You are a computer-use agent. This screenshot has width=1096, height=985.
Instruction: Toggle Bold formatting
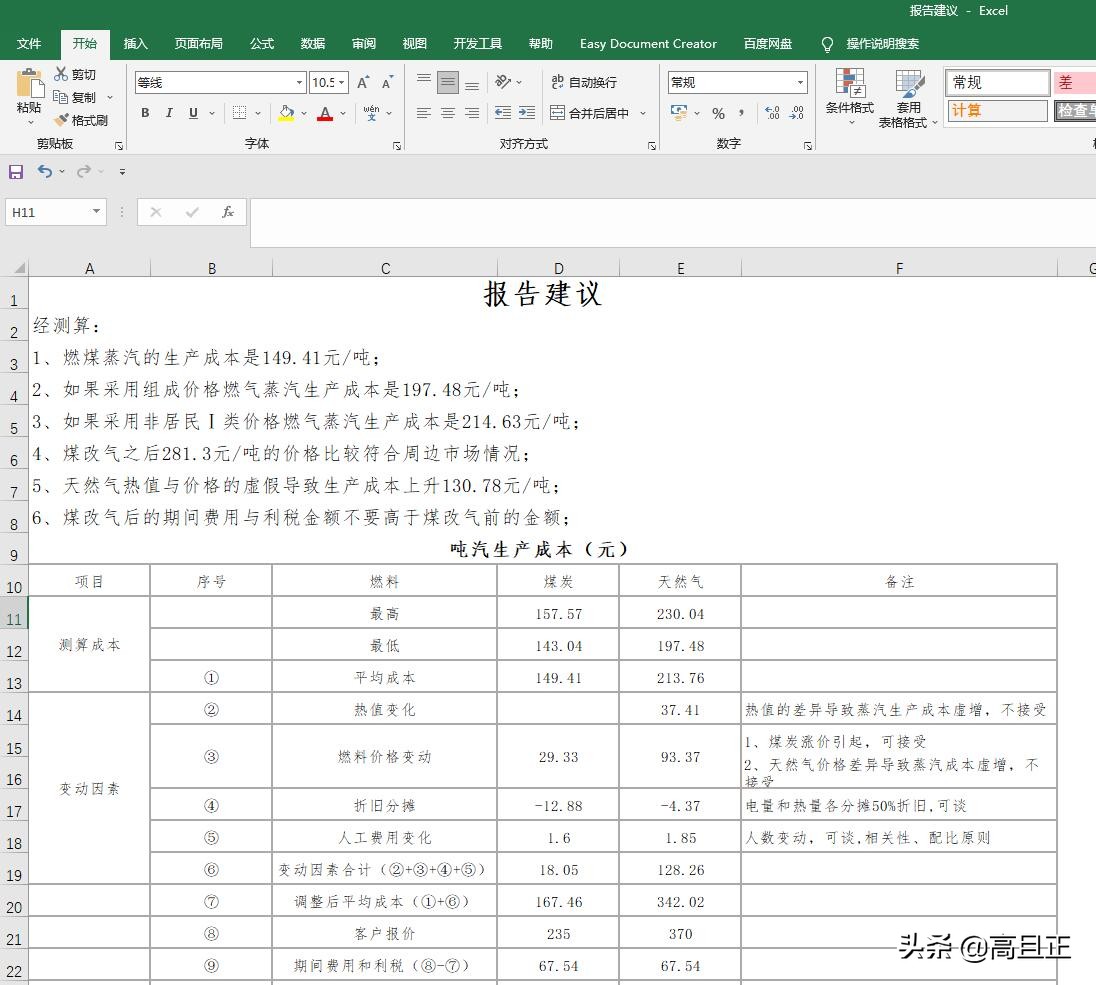point(144,113)
